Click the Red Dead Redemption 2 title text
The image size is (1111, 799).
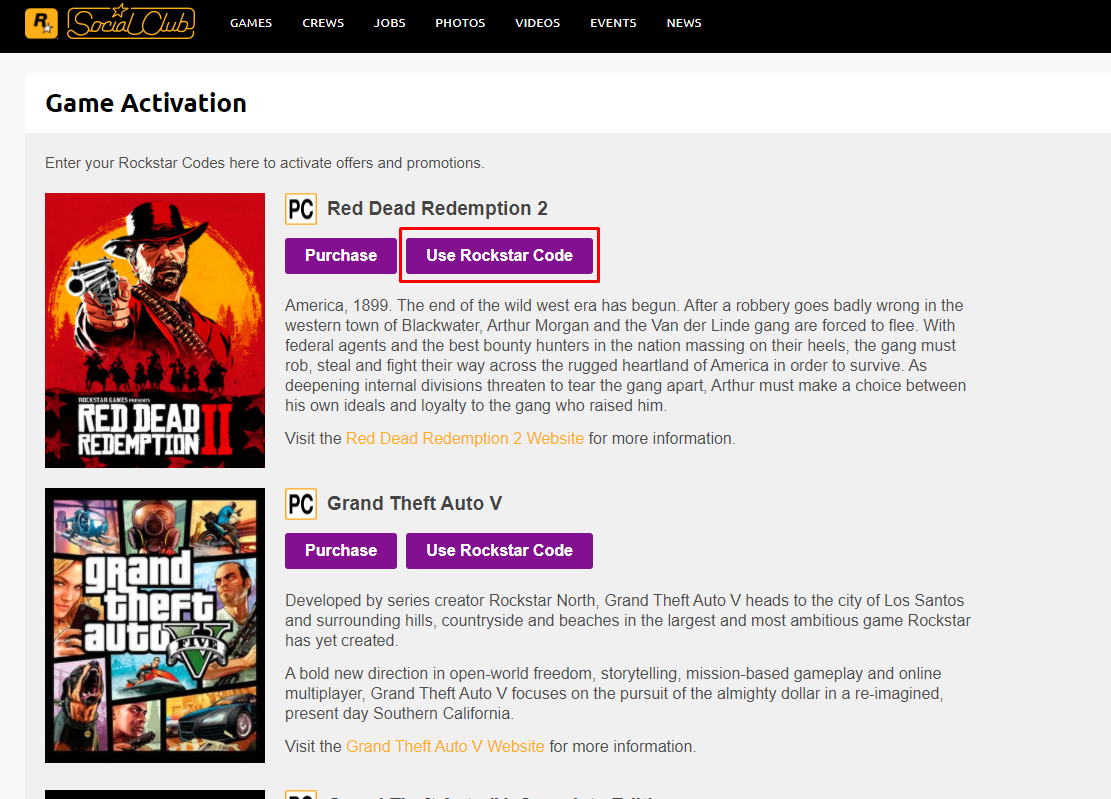(437, 209)
